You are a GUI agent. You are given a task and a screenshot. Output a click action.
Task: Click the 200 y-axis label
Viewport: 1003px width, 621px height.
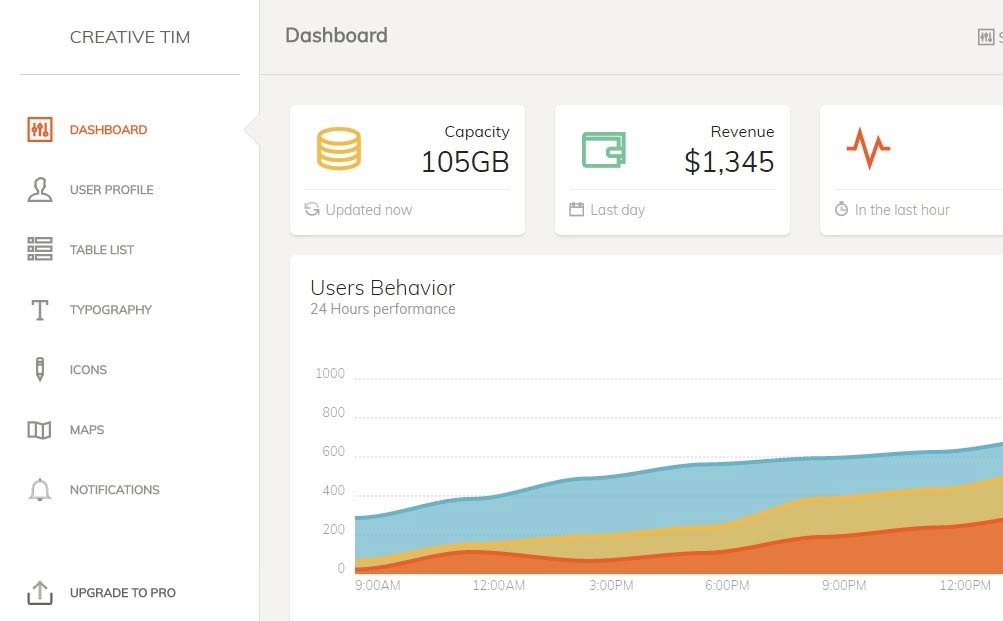click(x=333, y=530)
